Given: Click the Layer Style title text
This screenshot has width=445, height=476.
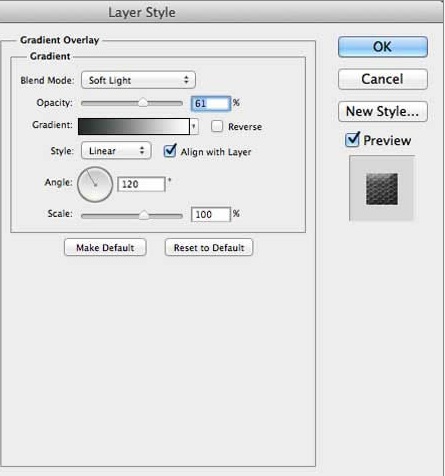Looking at the screenshot, I should [x=142, y=12].
